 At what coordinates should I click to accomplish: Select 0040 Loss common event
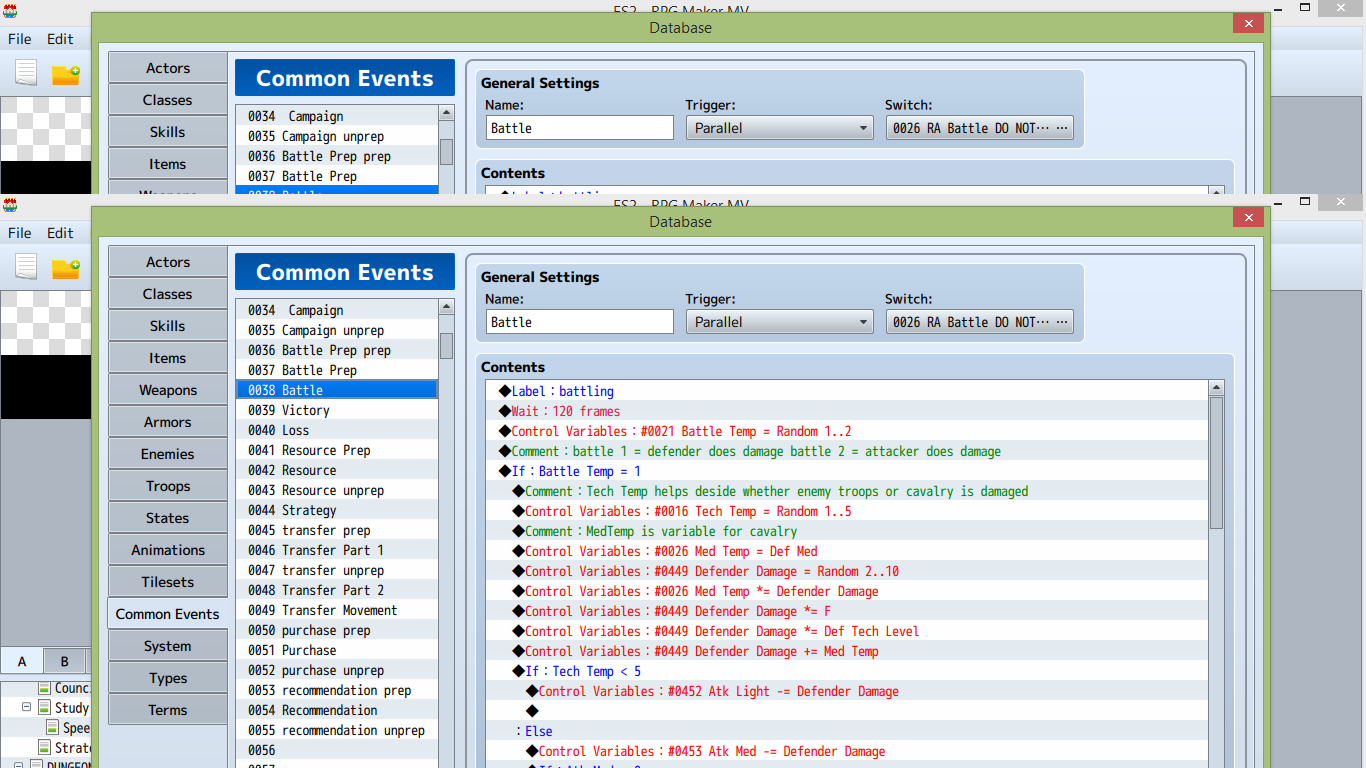click(x=337, y=430)
